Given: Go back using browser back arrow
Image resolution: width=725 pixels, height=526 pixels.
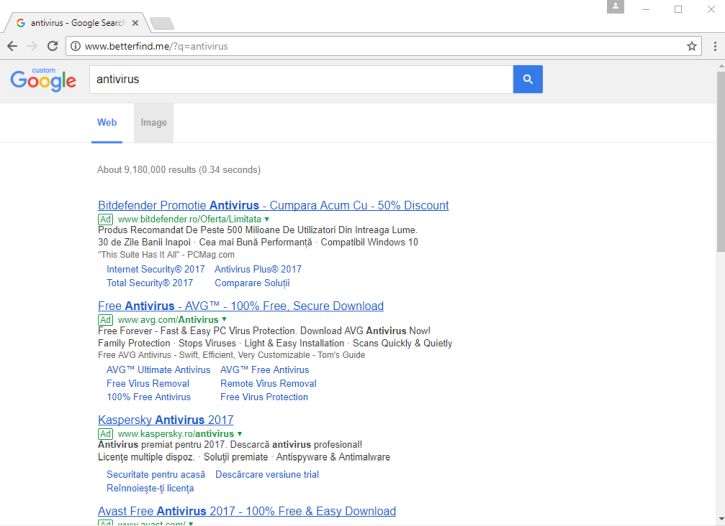Looking at the screenshot, I should [12, 46].
